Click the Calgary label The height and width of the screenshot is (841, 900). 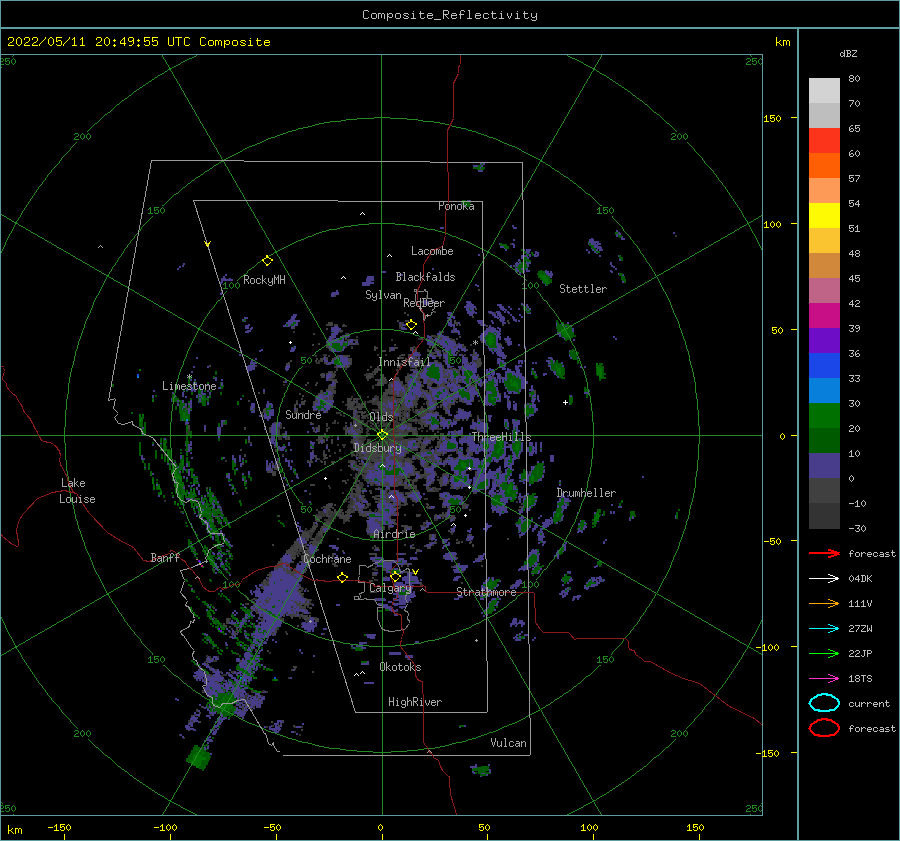[390, 588]
